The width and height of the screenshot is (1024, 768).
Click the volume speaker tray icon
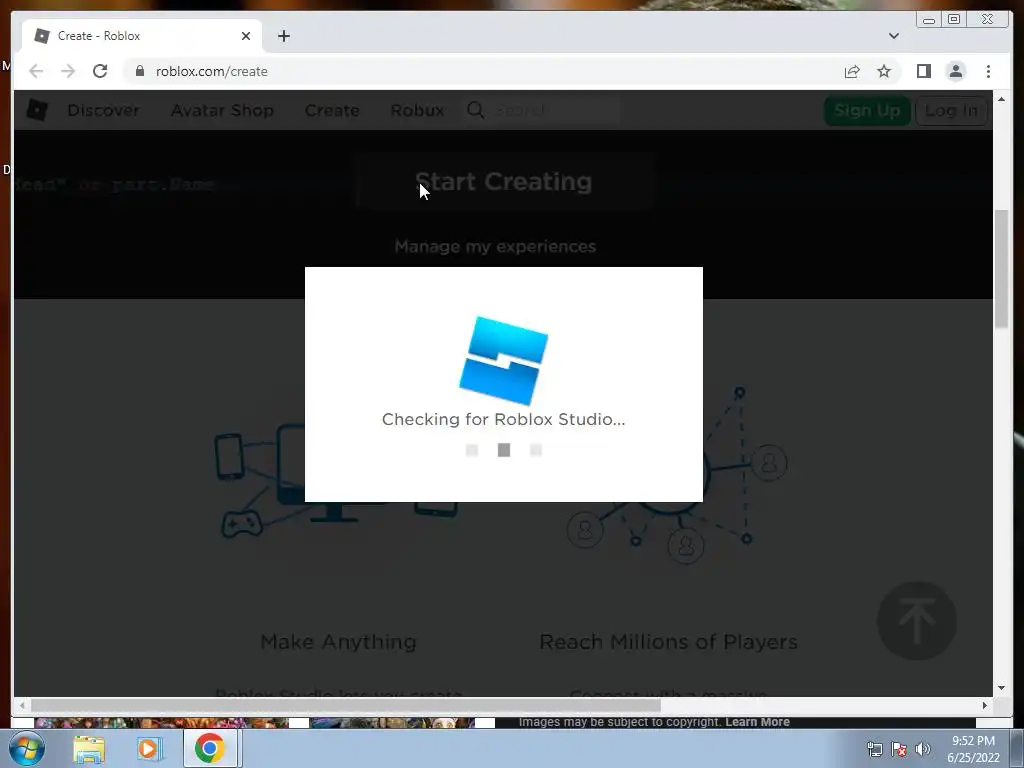(x=923, y=749)
